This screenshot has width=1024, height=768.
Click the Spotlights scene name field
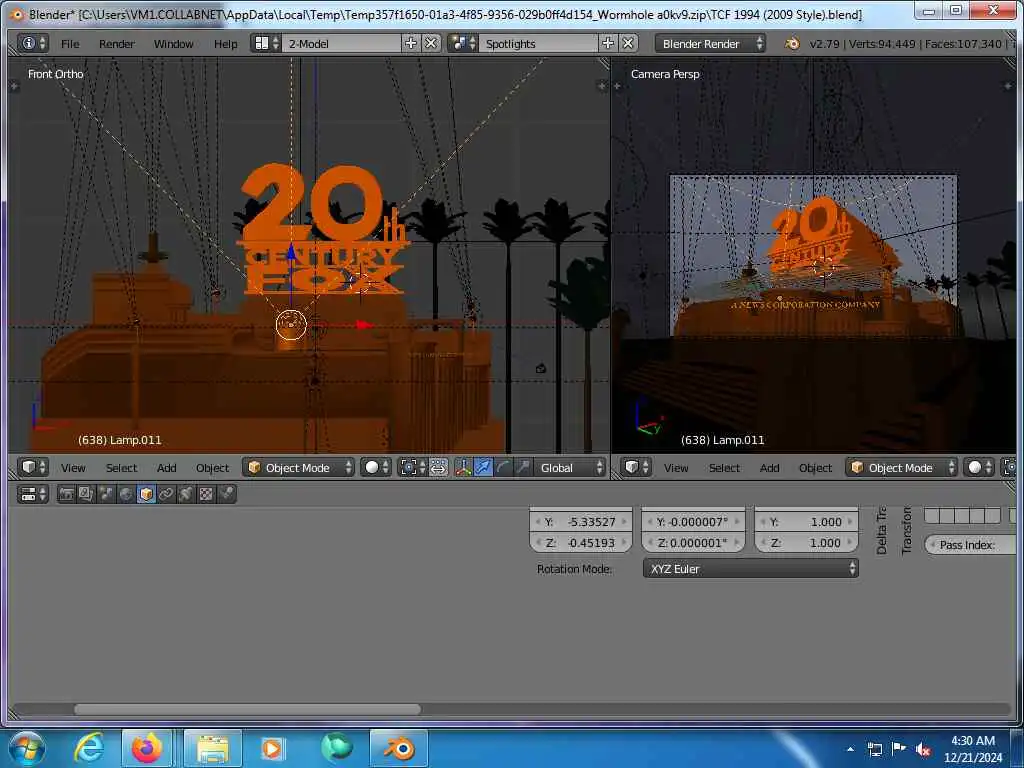539,44
